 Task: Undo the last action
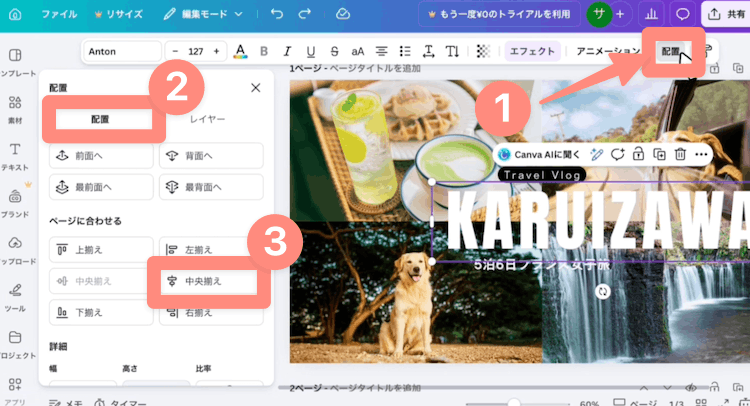click(x=276, y=14)
